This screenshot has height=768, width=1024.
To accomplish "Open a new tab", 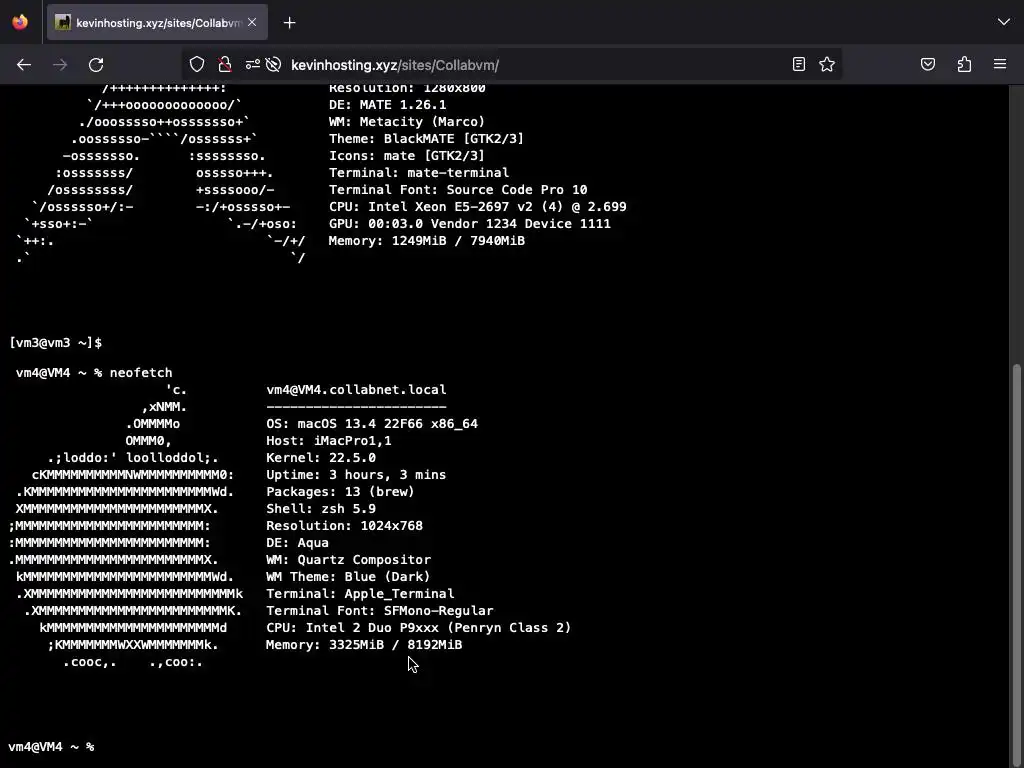I will (x=289, y=23).
